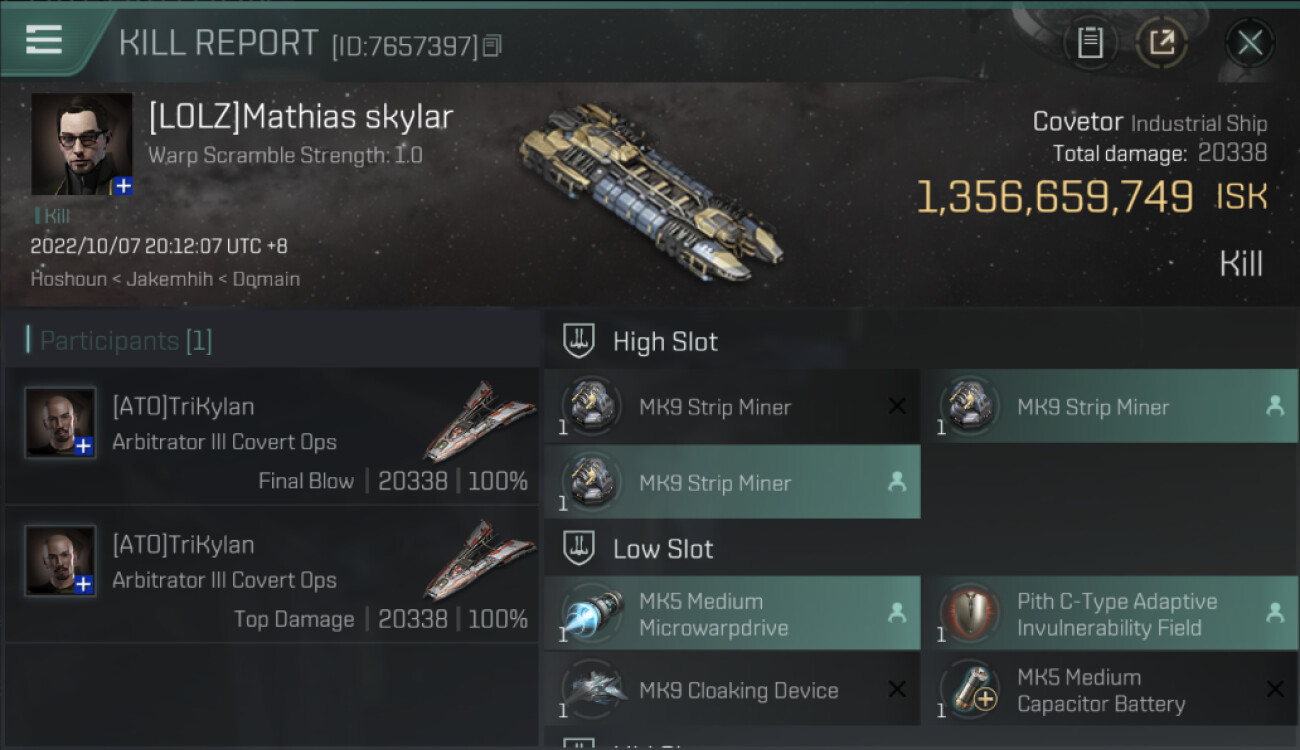This screenshot has height=750, width=1300.
Task: Click the MK5 Medium Microwarpdrive icon
Action: 591,614
